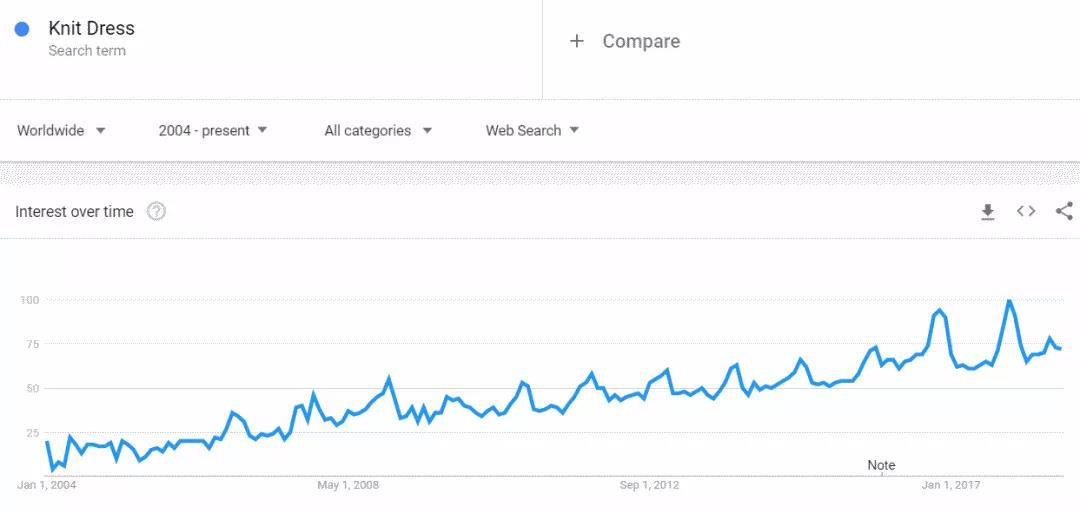Share the interest over time chart

point(1064,211)
